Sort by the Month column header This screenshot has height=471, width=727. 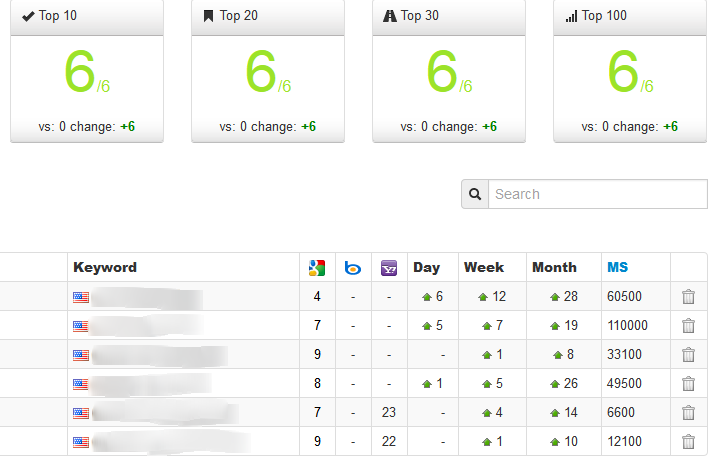[555, 267]
